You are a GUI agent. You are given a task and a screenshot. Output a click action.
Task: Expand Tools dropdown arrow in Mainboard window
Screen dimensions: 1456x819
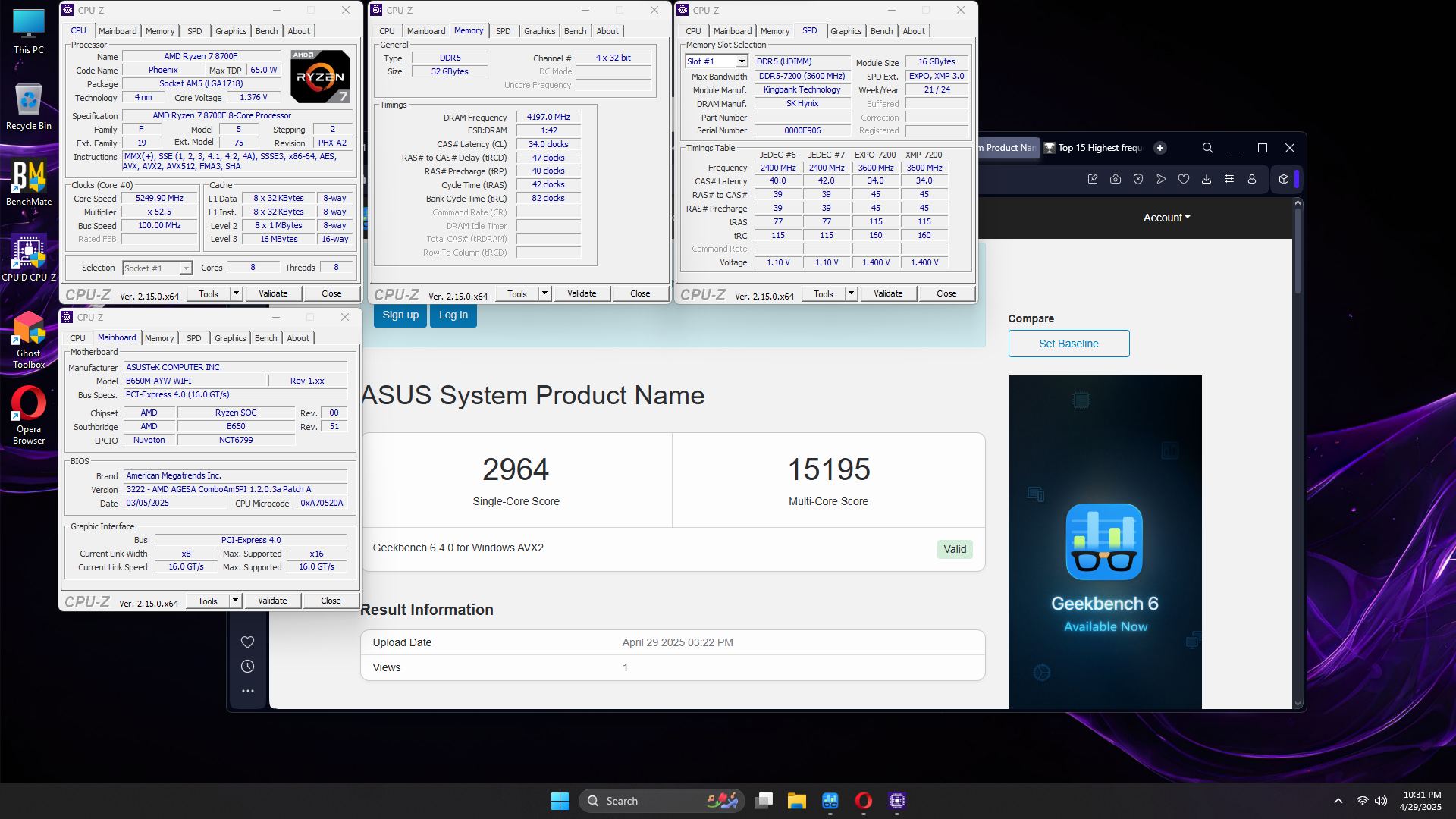(235, 601)
